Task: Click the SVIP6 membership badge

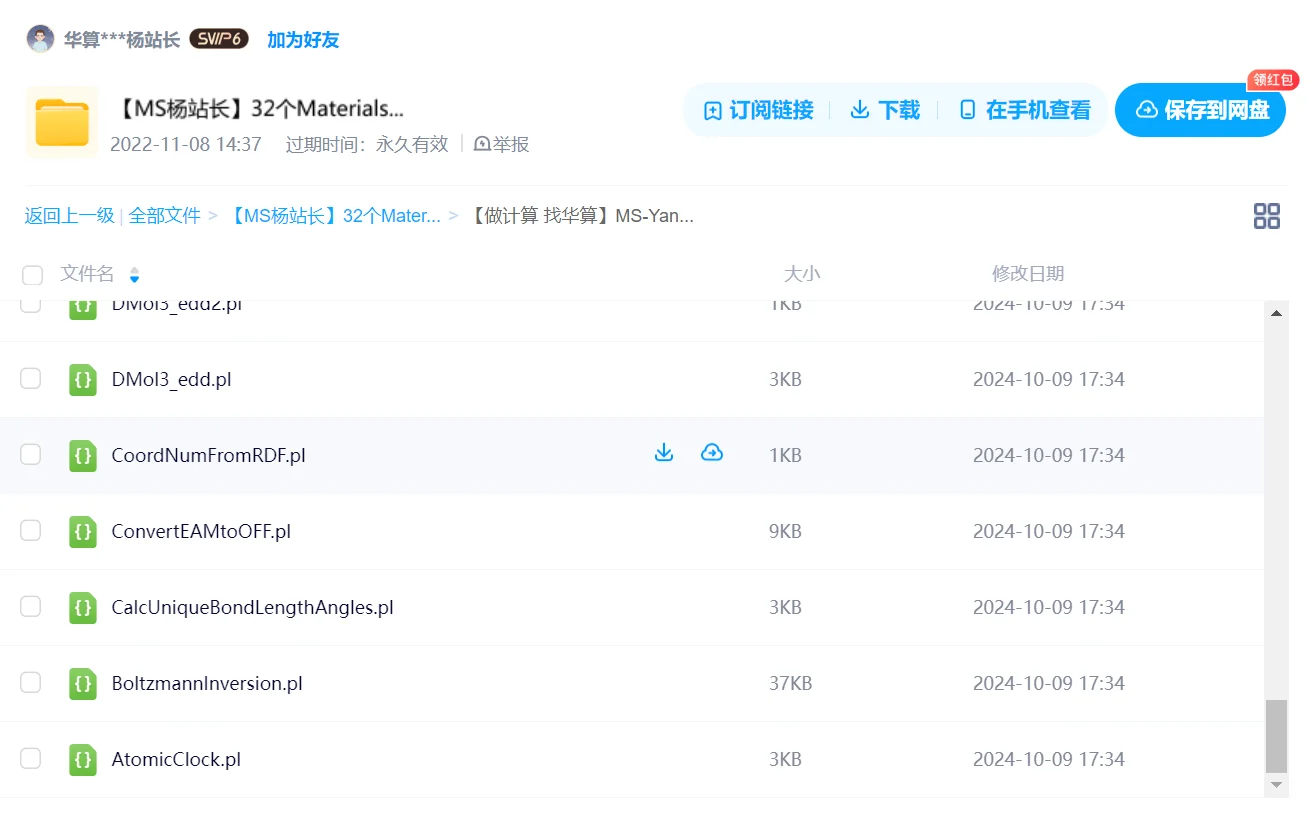Action: point(218,37)
